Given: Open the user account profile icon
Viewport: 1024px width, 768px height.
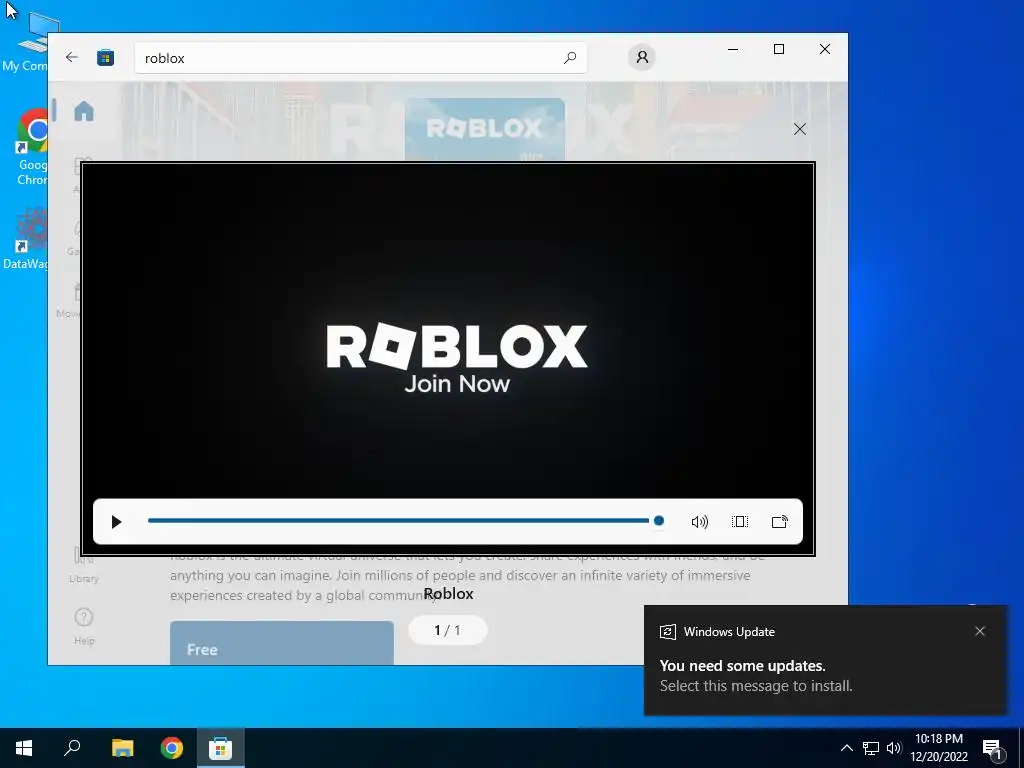Looking at the screenshot, I should pyautogui.click(x=642, y=57).
